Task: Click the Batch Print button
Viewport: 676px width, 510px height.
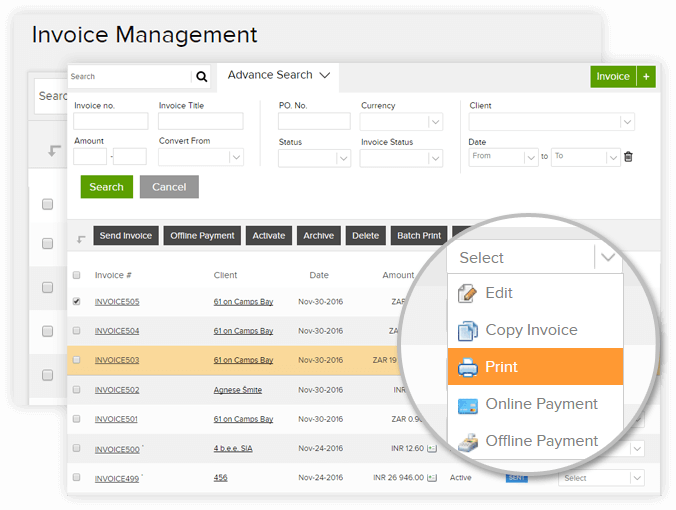Action: click(419, 236)
